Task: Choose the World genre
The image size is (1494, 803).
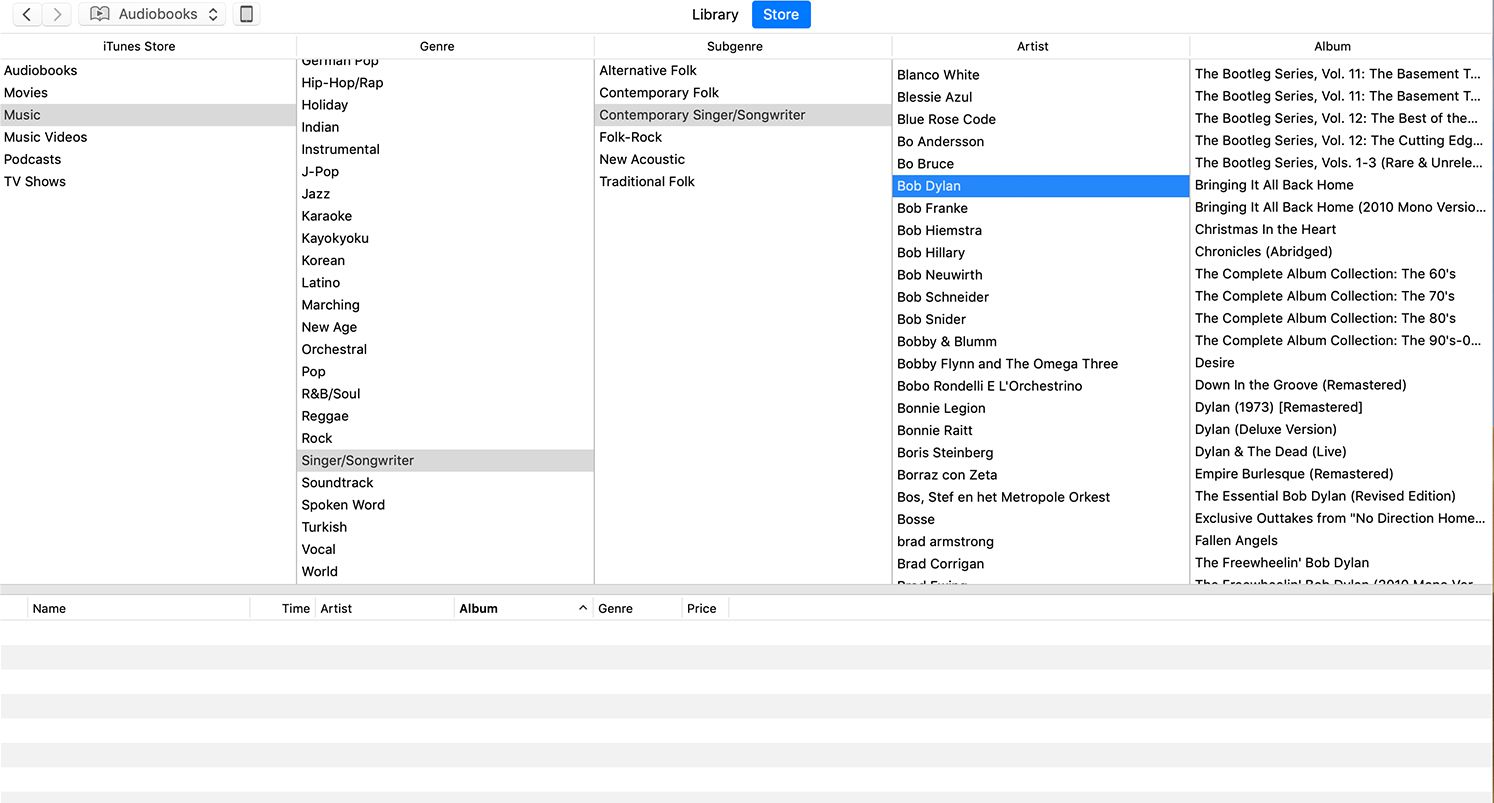Action: click(x=445, y=572)
